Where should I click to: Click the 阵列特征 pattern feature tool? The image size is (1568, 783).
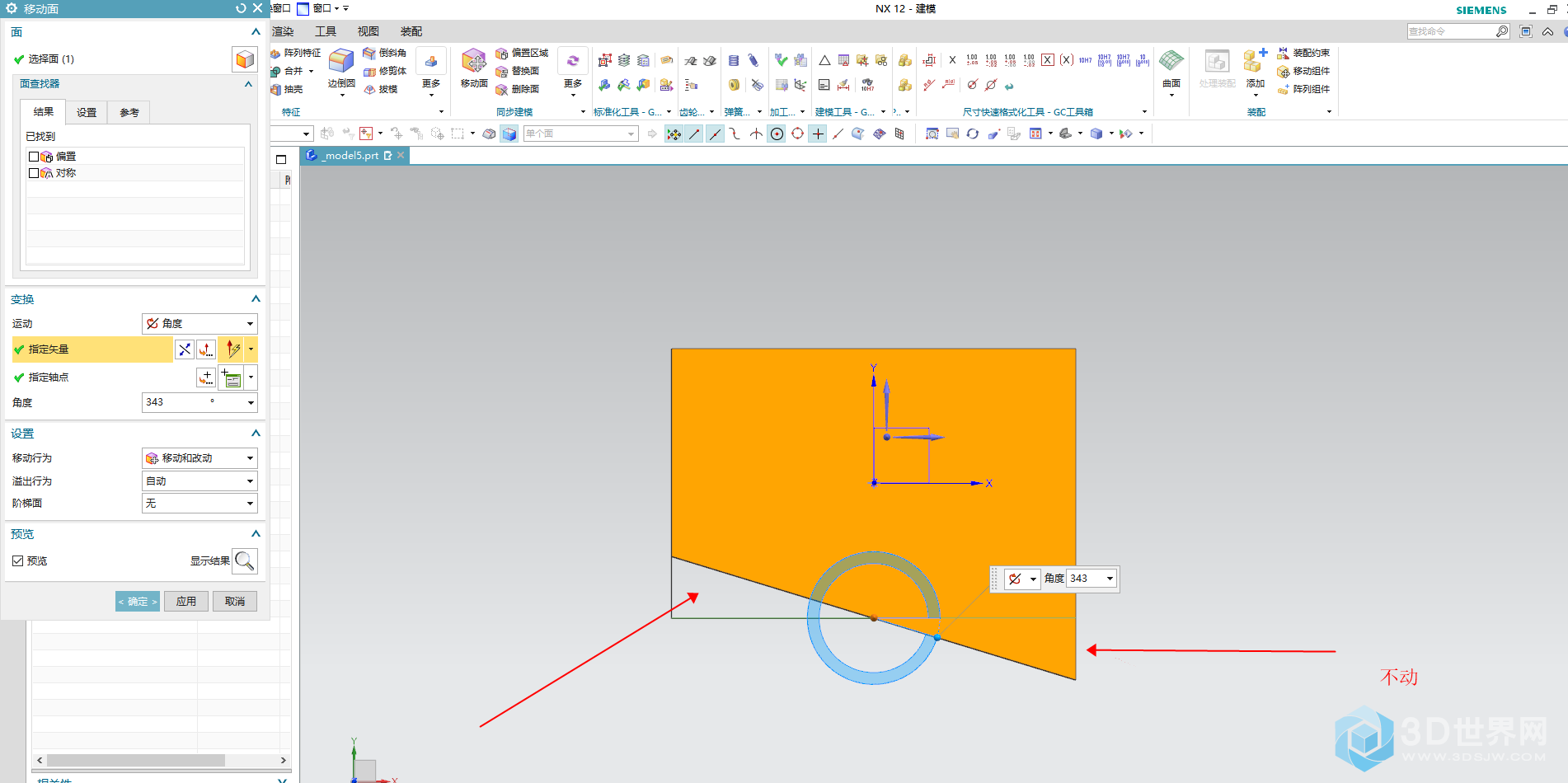296,53
